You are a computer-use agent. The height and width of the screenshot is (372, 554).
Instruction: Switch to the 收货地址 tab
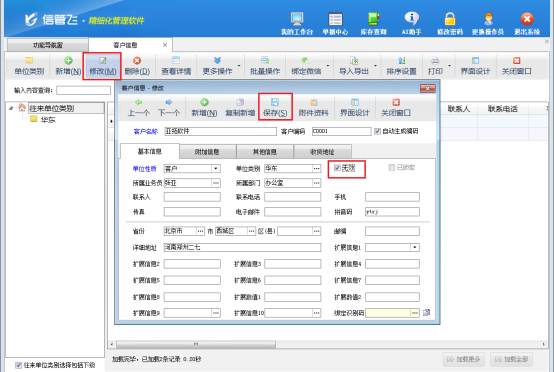(x=322, y=152)
